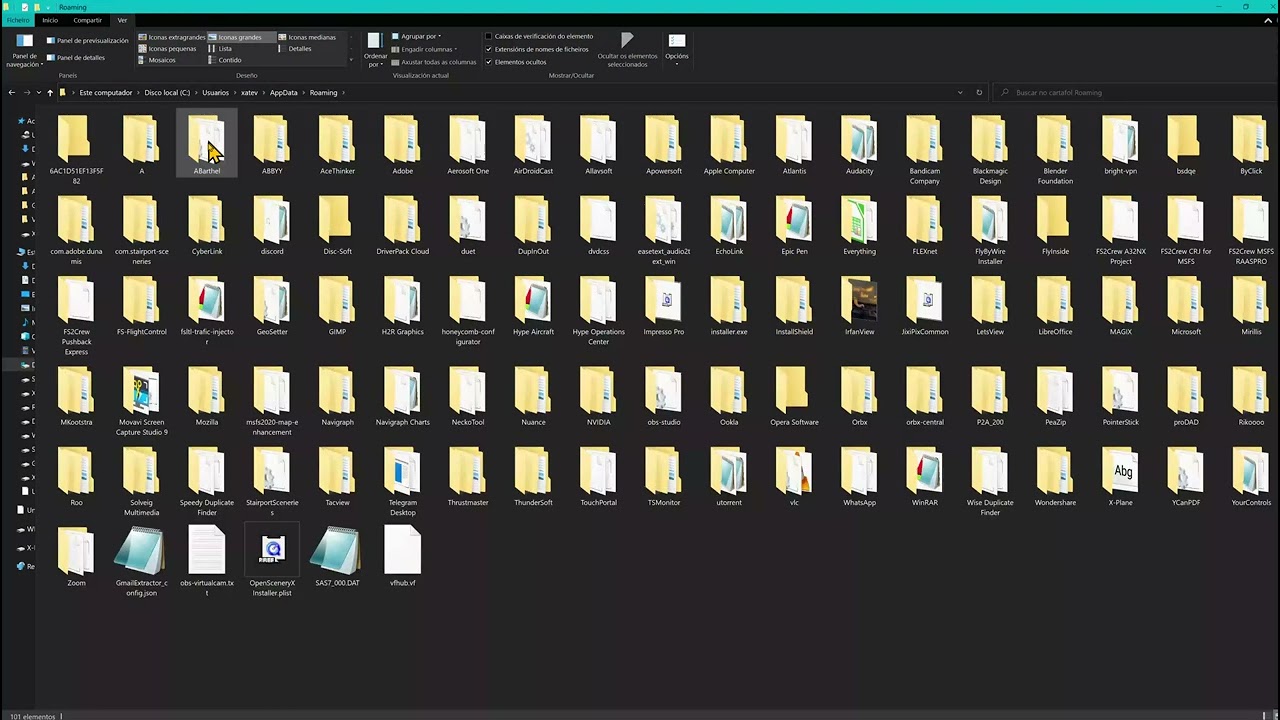1280x720 pixels.
Task: Switch layout to Iconas pequenas
Action: 168,48
